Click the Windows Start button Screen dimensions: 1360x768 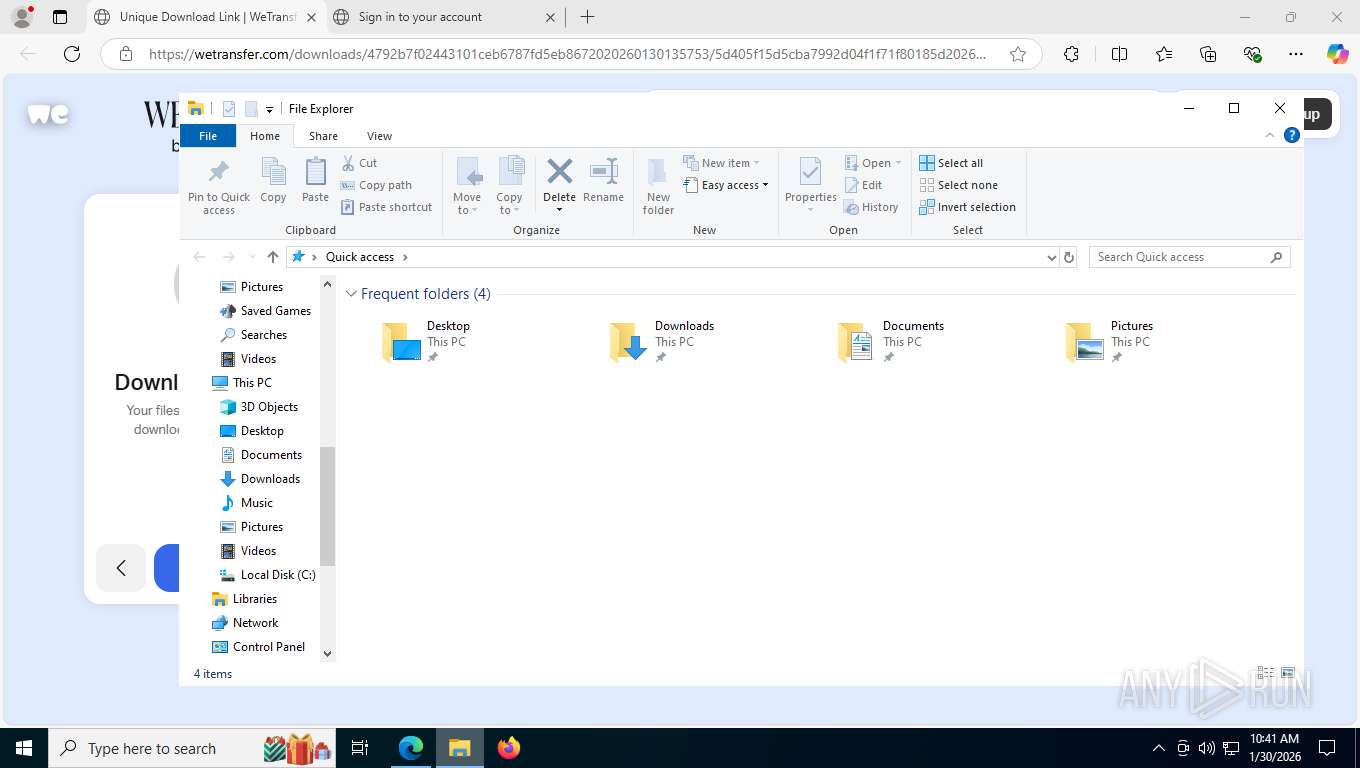(24, 748)
